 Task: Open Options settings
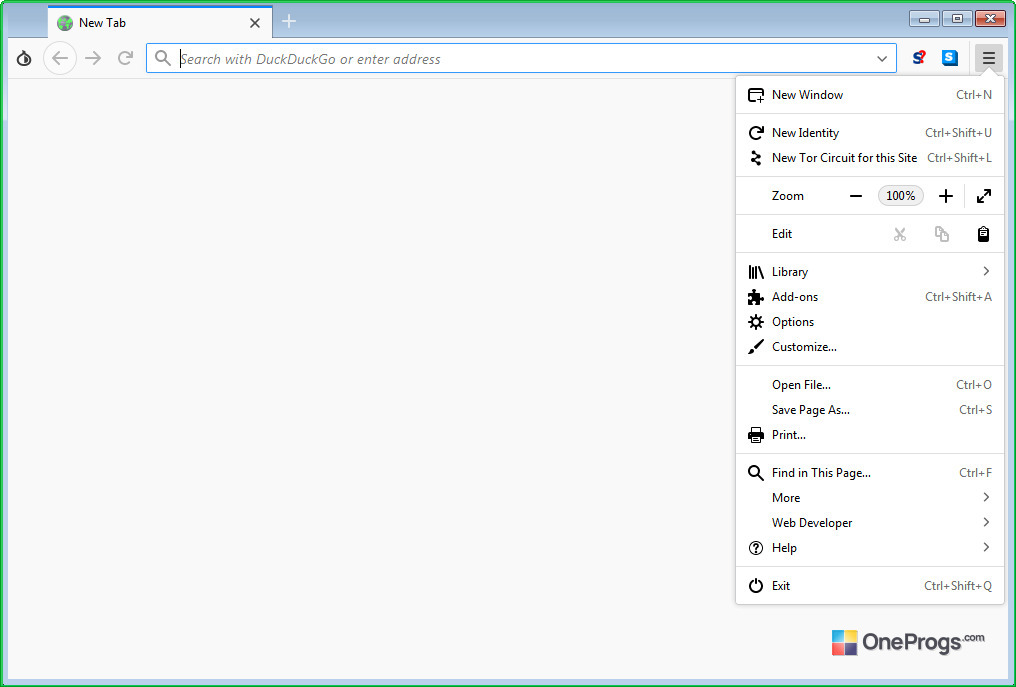click(x=870, y=321)
